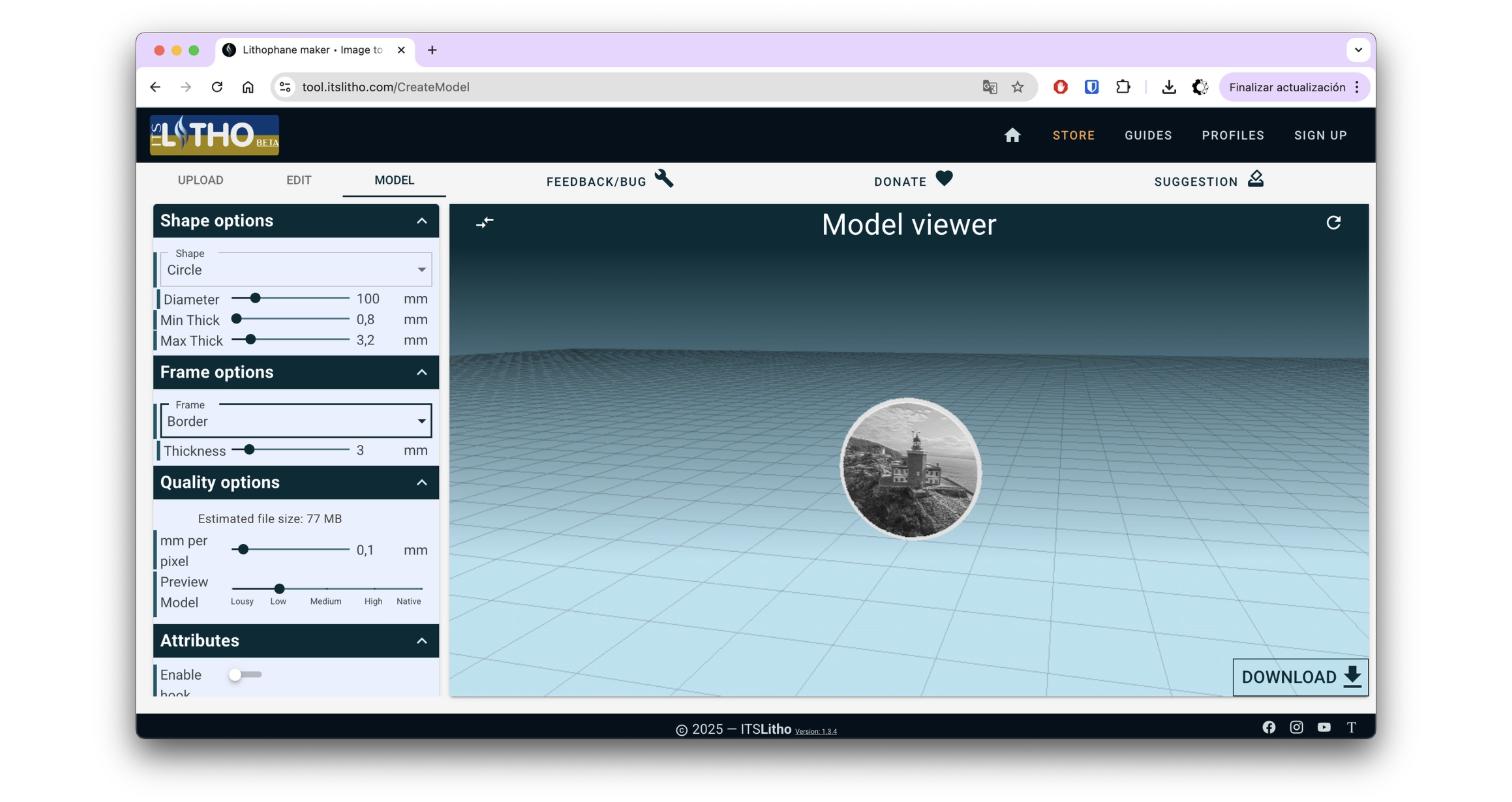Viewport: 1512px width, 802px height.
Task: Click SIGN UP in the header
Action: pyautogui.click(x=1320, y=135)
